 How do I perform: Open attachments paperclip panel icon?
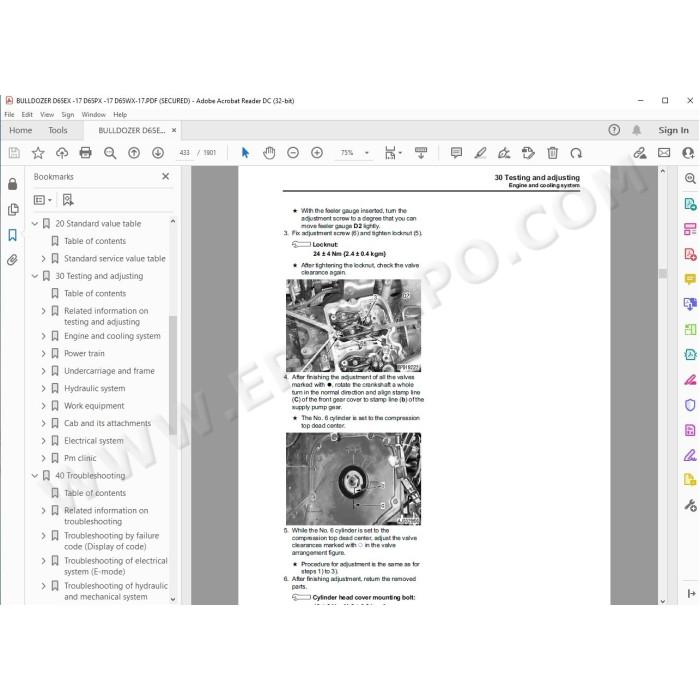(12, 260)
